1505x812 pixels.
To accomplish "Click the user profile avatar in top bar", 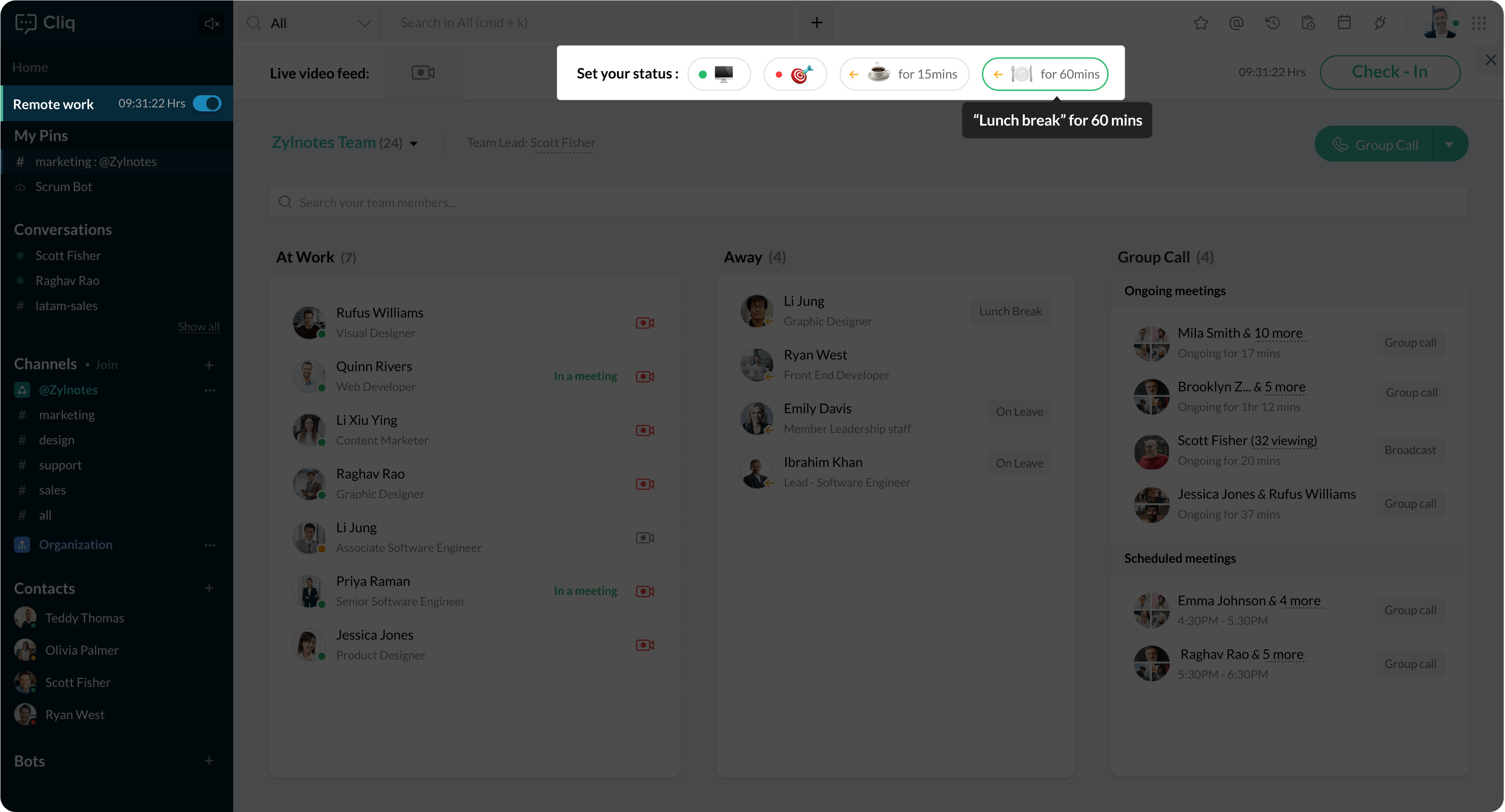I will tap(1440, 22).
